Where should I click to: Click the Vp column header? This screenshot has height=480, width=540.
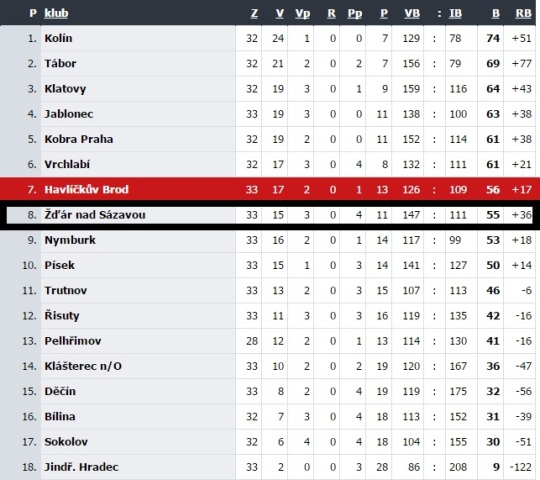(x=302, y=13)
